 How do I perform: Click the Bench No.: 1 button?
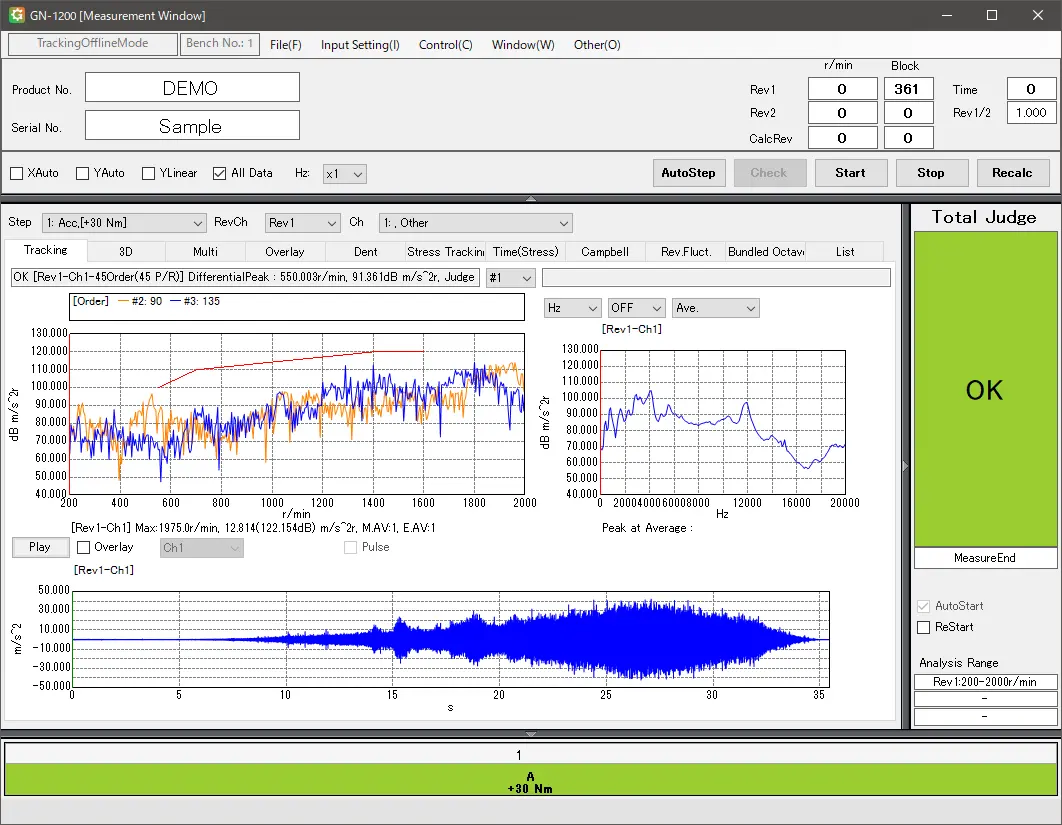[x=219, y=43]
